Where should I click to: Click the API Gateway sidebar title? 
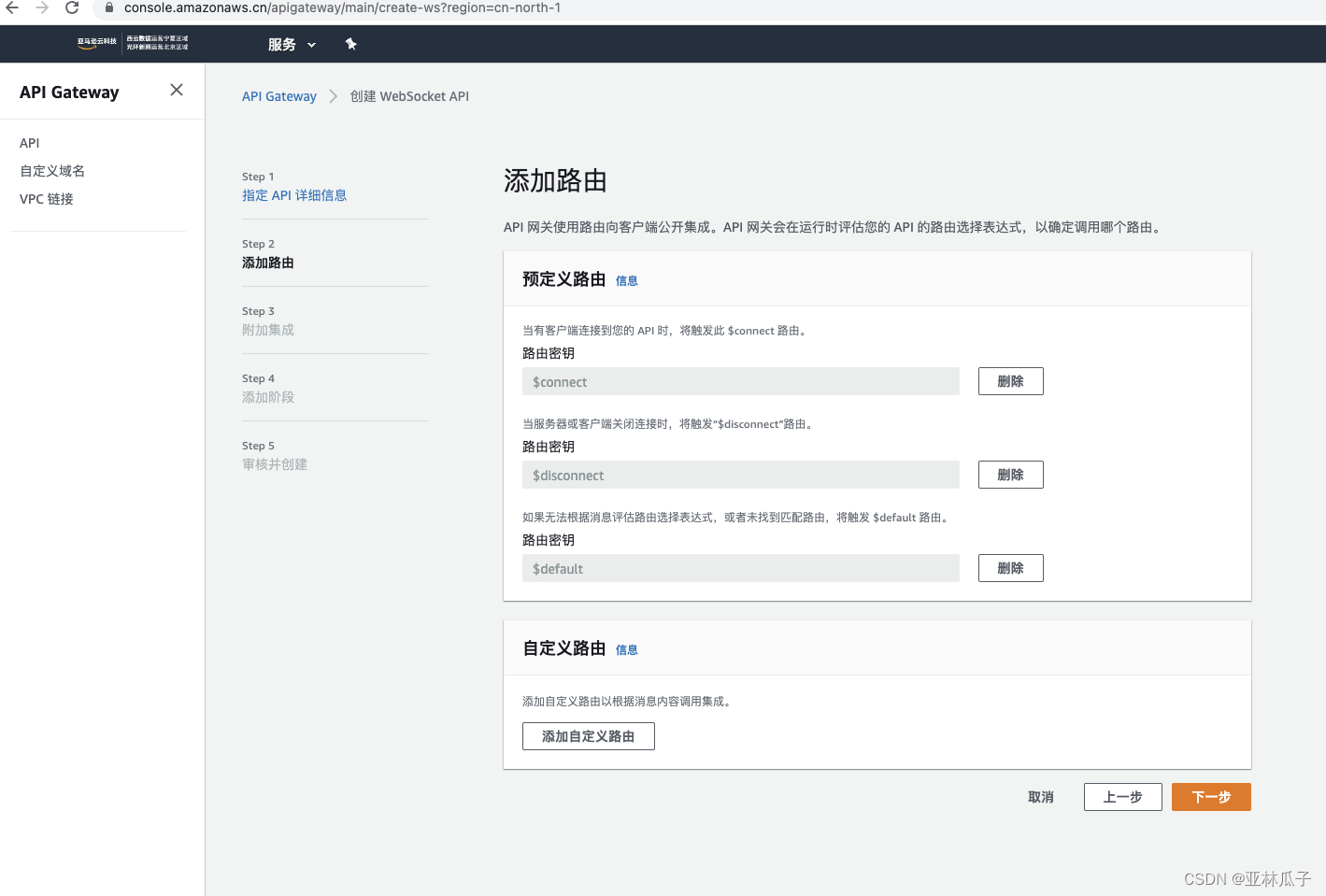[69, 92]
